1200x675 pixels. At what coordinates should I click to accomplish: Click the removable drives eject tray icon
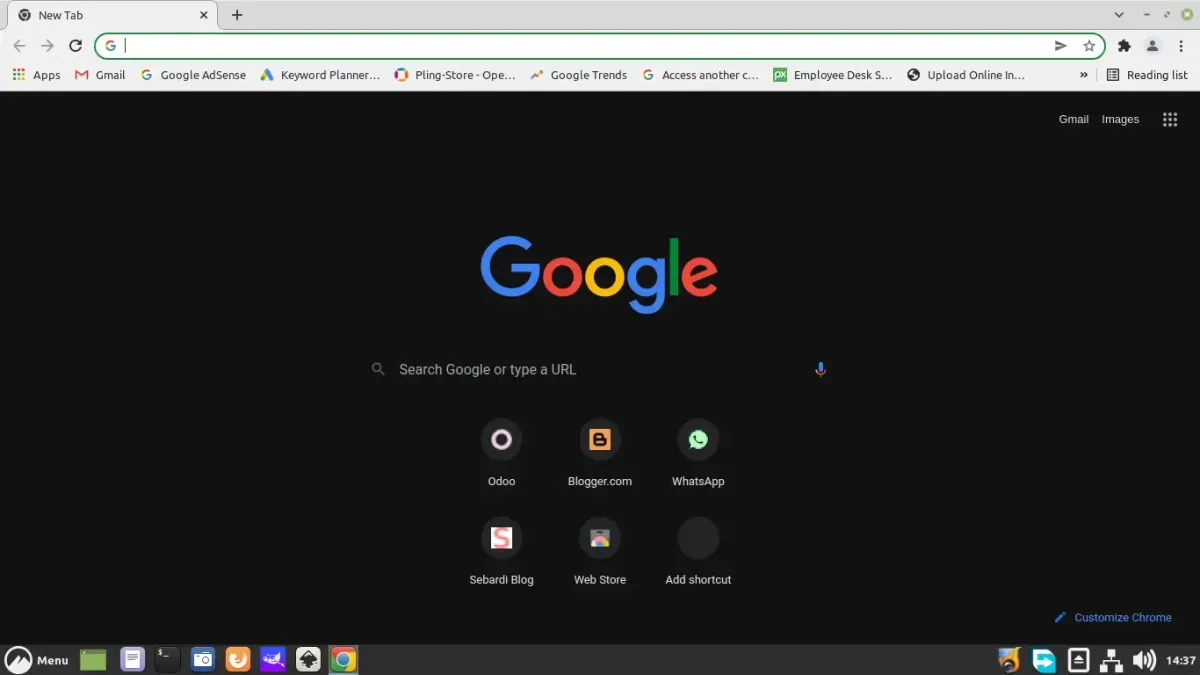(1078, 660)
